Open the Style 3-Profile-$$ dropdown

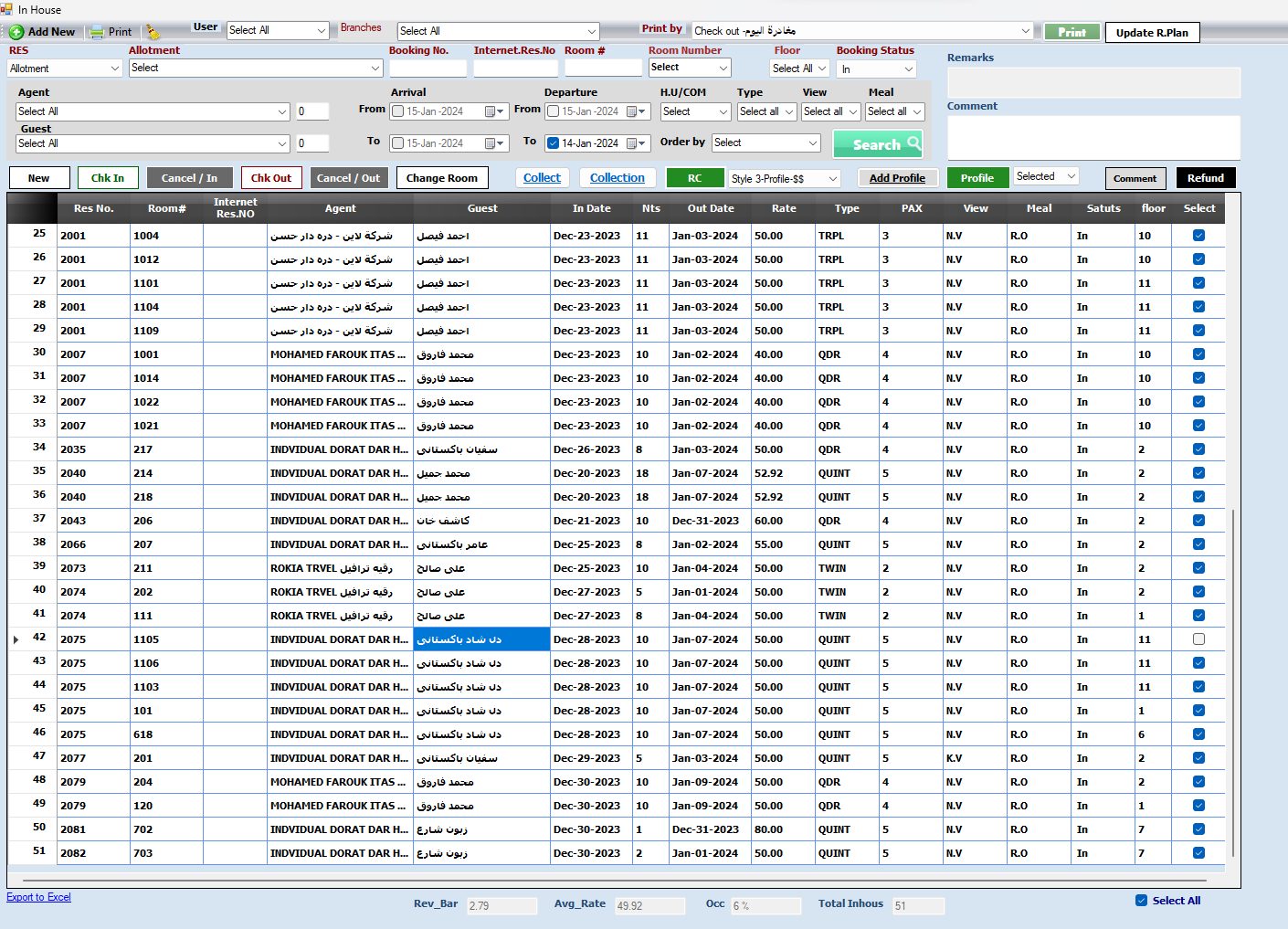(785, 179)
